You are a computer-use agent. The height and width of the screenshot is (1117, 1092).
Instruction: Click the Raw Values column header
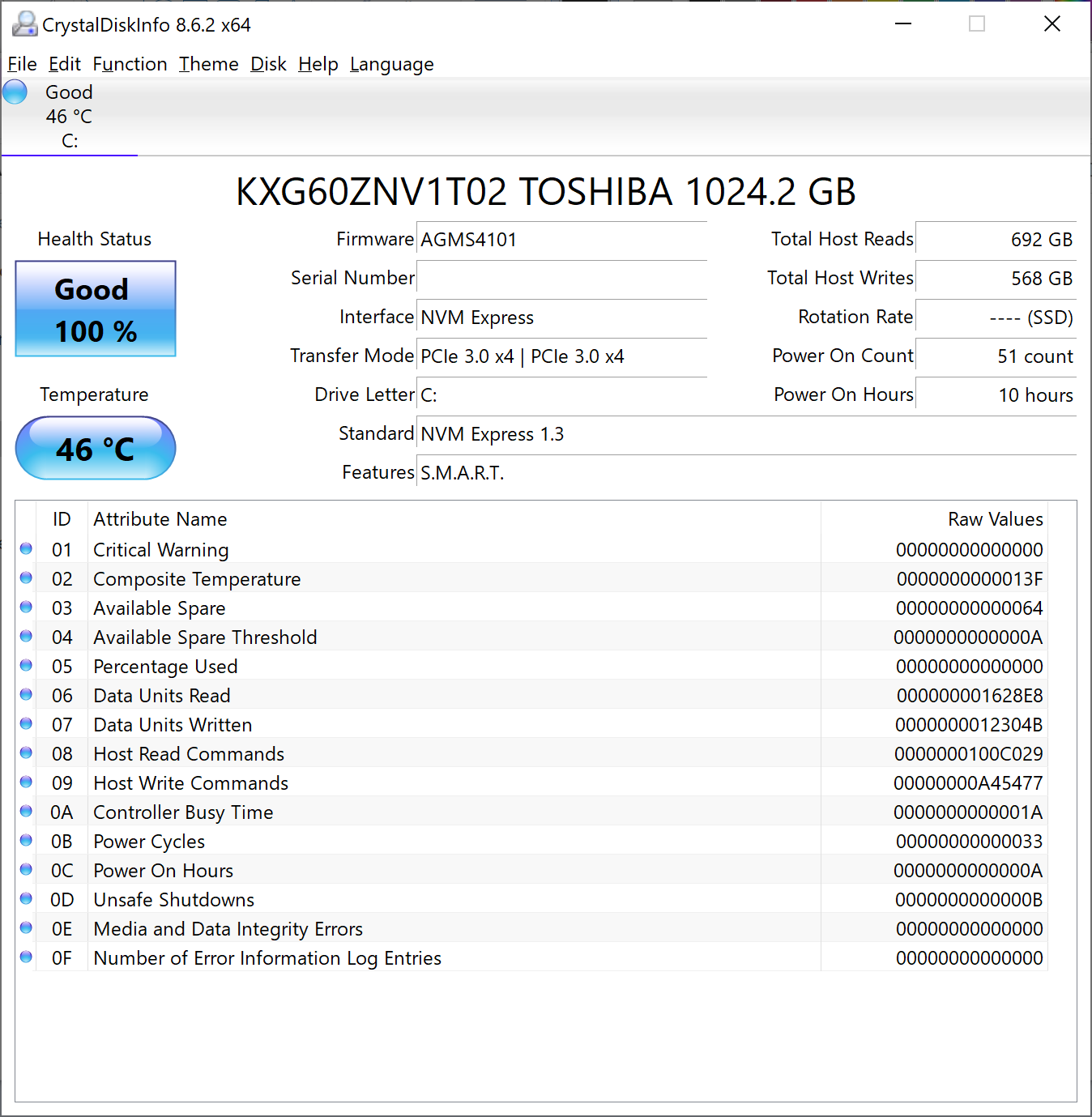[996, 519]
